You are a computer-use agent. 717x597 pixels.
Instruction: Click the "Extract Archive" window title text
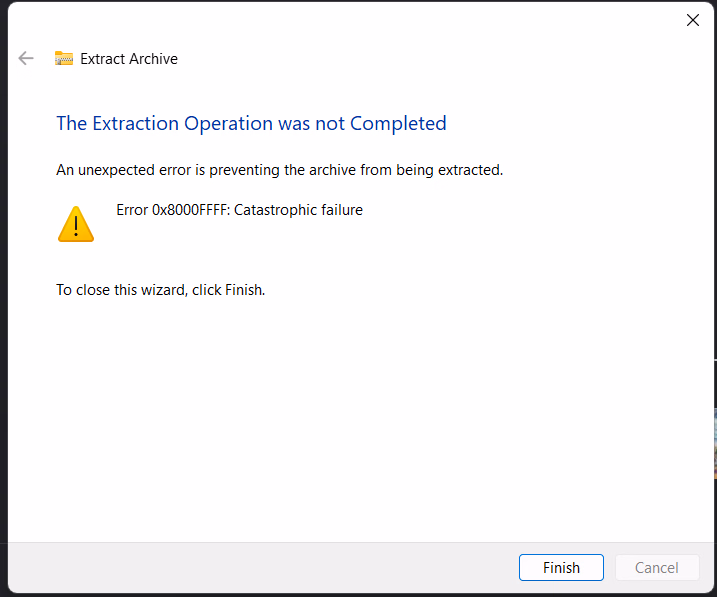pyautogui.click(x=129, y=59)
